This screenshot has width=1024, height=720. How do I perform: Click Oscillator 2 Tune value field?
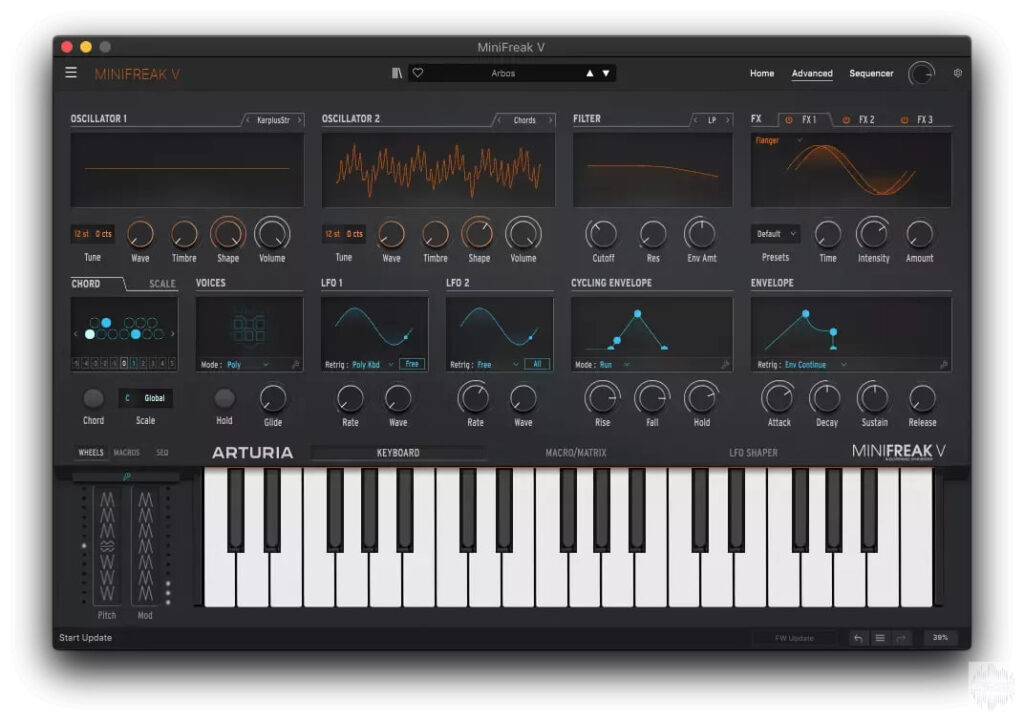(x=344, y=234)
